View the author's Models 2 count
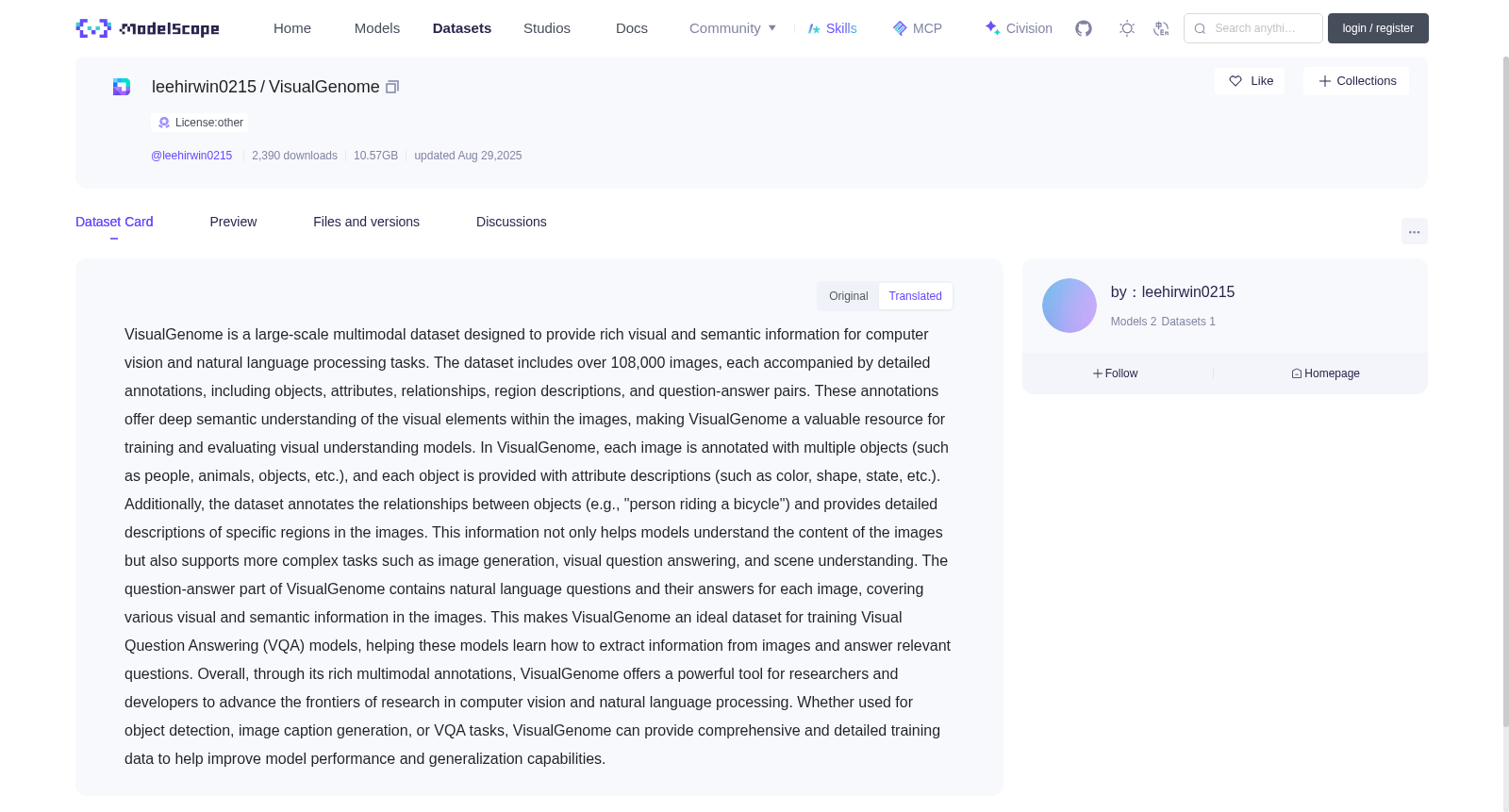The image size is (1509, 812). 1134,322
